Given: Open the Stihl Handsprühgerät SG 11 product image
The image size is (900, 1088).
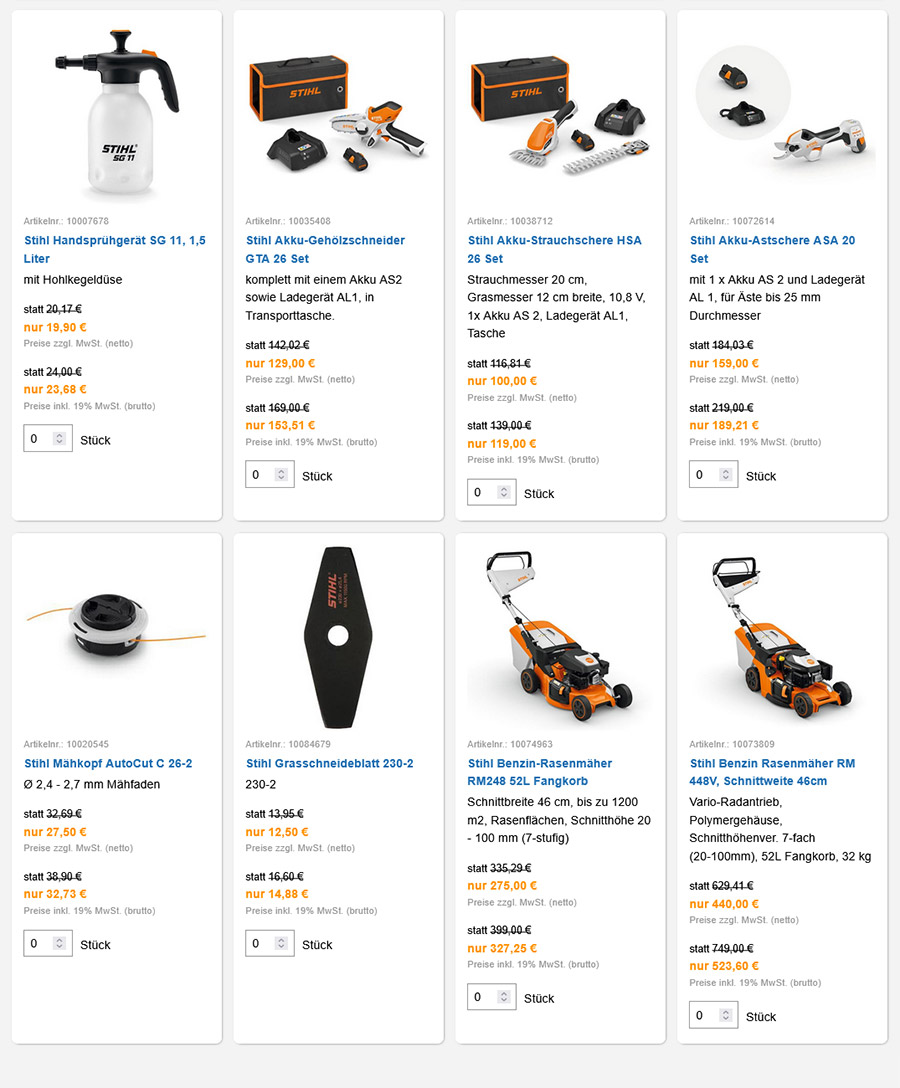Looking at the screenshot, I should (117, 112).
